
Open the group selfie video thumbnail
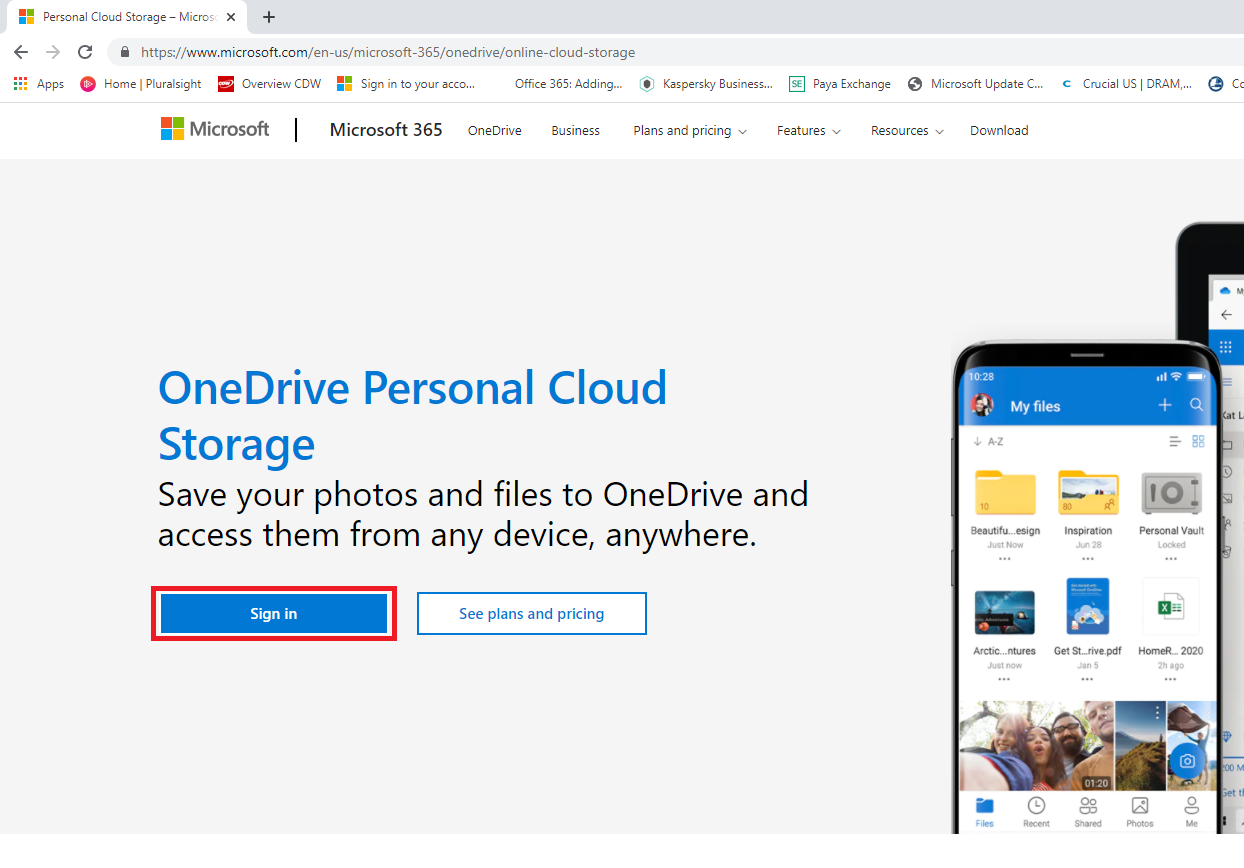click(1036, 746)
